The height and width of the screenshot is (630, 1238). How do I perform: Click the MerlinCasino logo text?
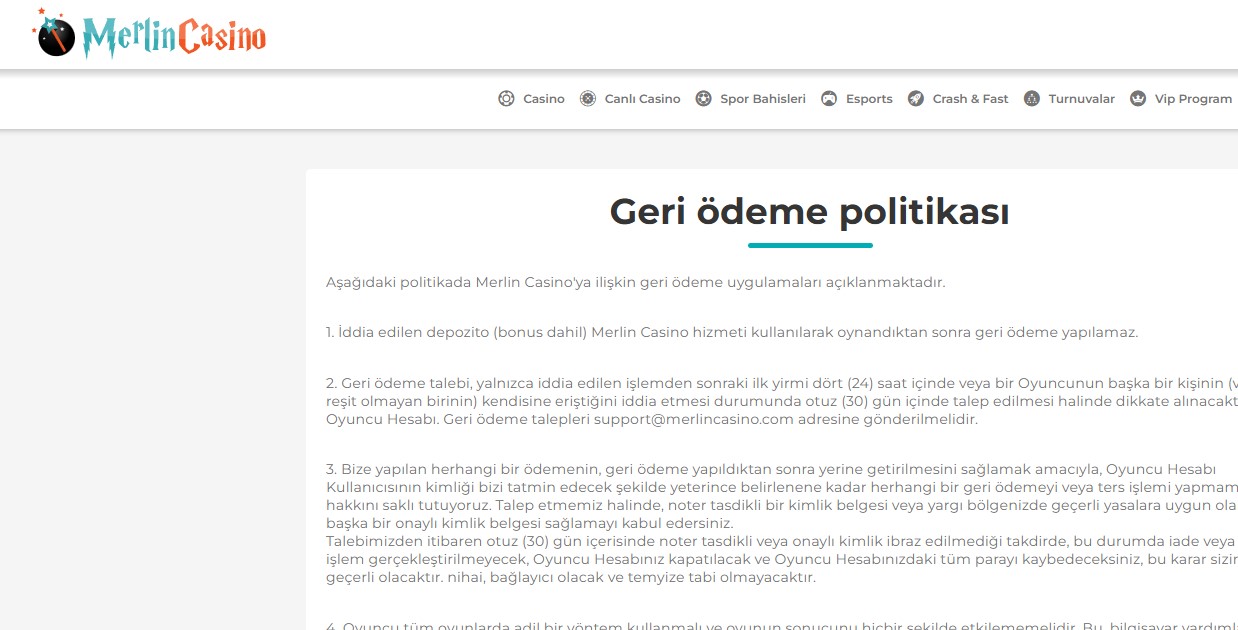pyautogui.click(x=174, y=38)
